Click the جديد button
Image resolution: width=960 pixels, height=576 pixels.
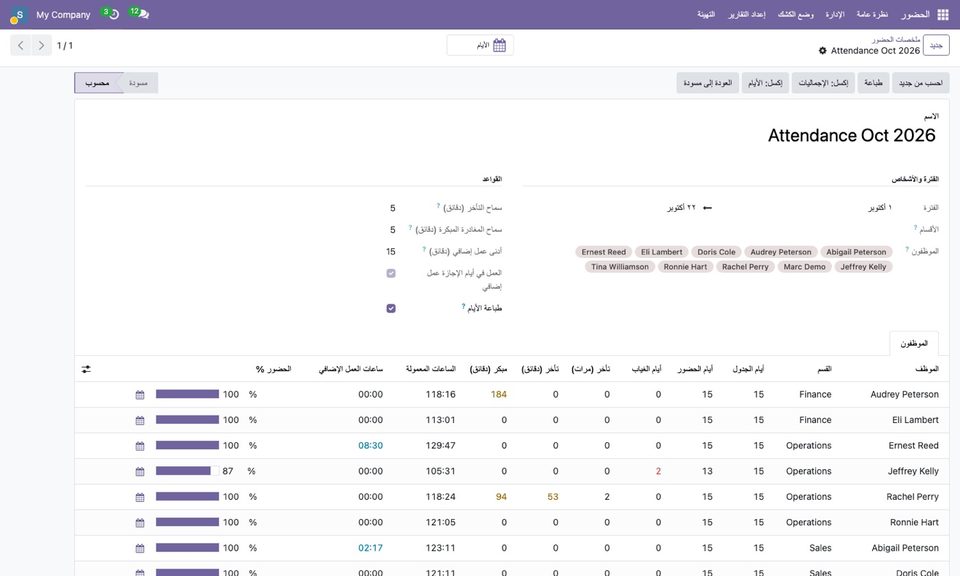click(x=936, y=46)
